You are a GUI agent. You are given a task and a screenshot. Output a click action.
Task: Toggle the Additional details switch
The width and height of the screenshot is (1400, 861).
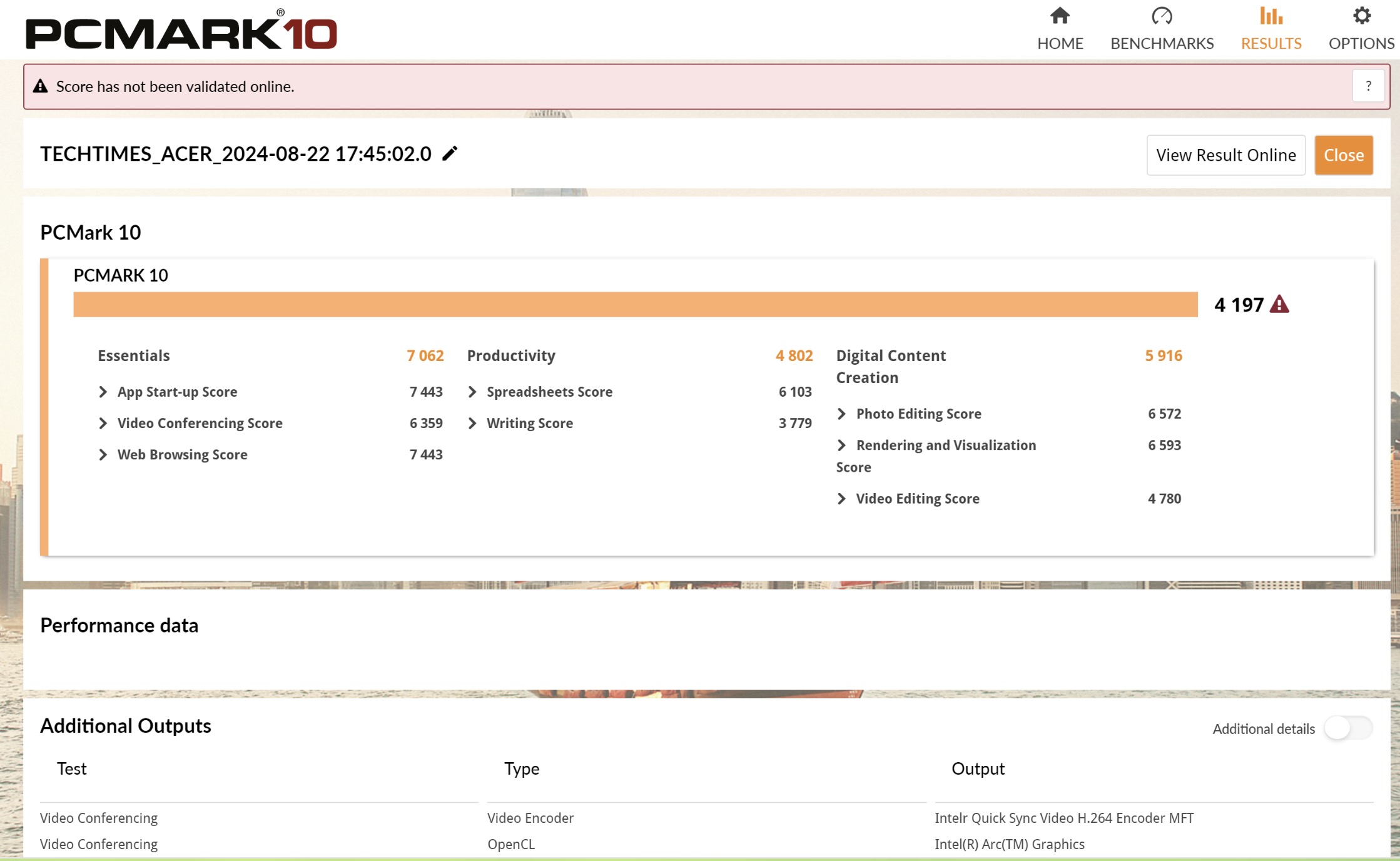[1348, 728]
